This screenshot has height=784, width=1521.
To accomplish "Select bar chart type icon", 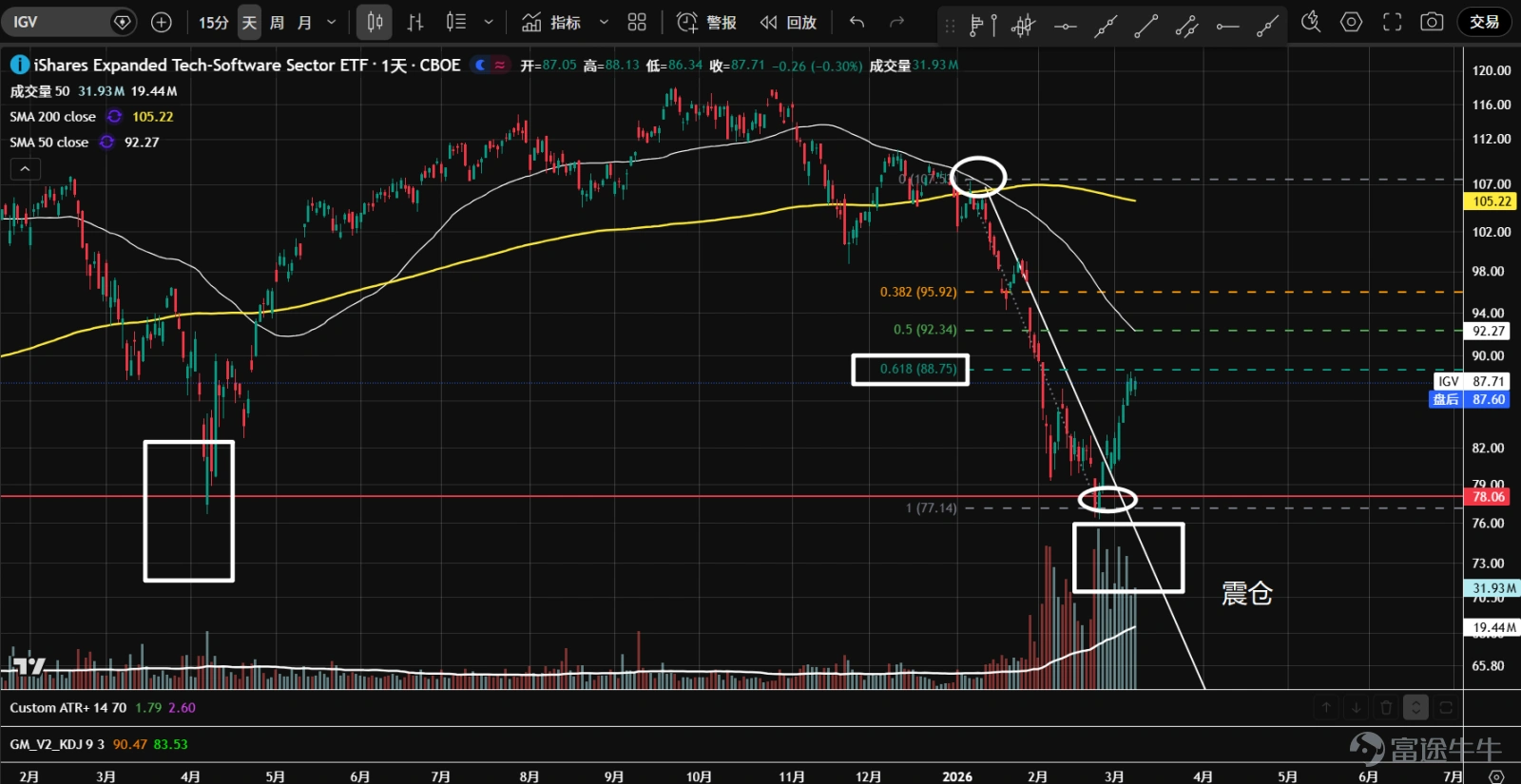I will [415, 22].
